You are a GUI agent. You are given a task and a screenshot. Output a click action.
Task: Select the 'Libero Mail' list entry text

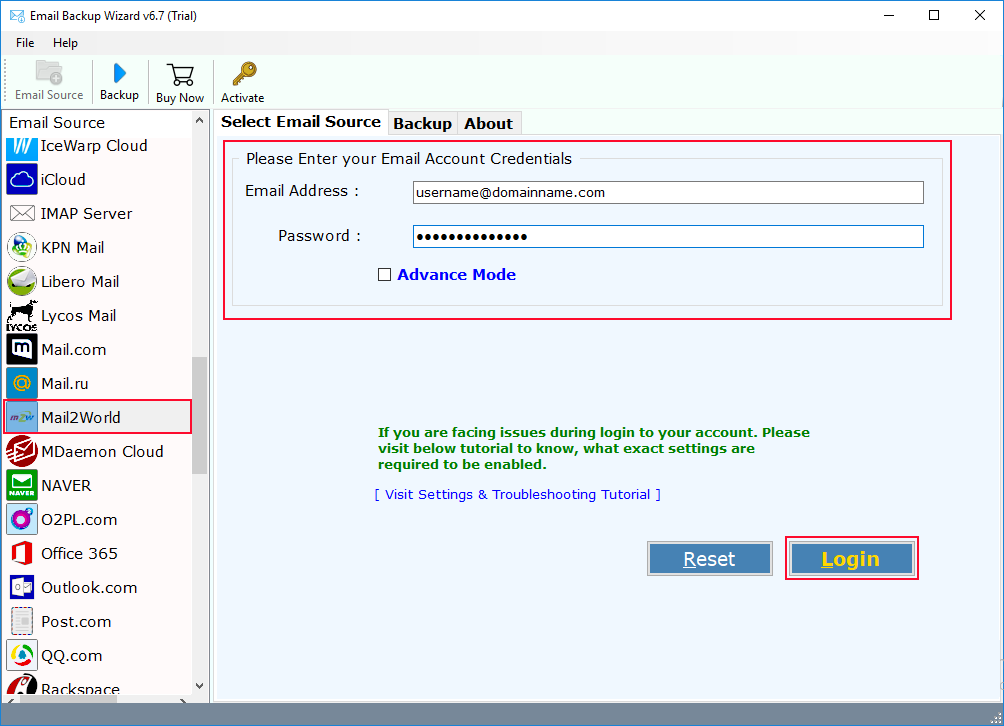click(80, 282)
